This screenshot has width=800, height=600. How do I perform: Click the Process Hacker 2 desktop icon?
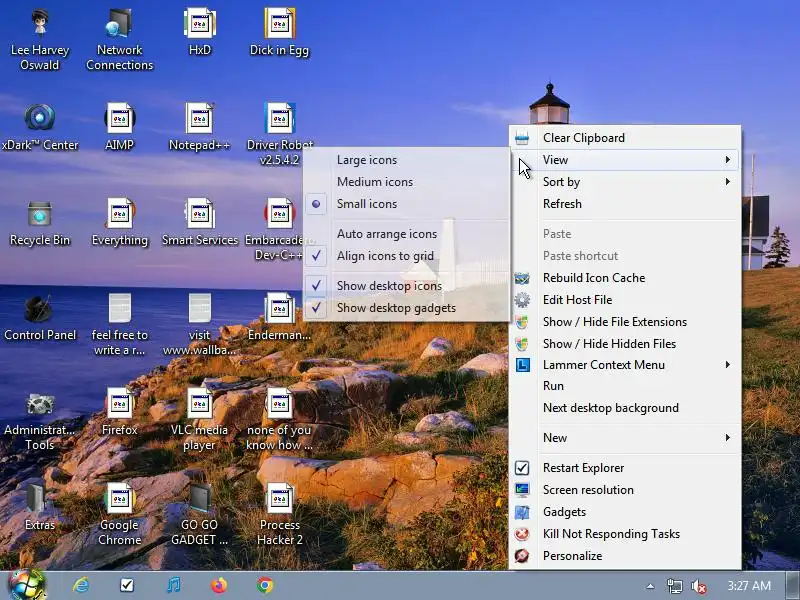click(x=279, y=514)
